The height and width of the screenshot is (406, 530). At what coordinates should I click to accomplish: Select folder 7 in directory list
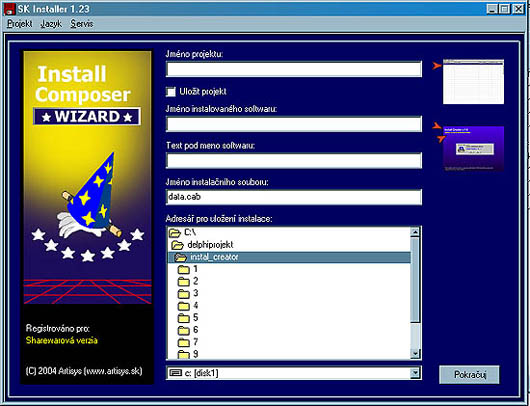pyautogui.click(x=195, y=342)
